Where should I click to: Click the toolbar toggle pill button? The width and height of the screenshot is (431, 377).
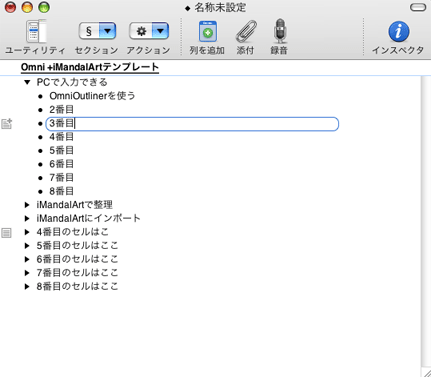tap(418, 7)
